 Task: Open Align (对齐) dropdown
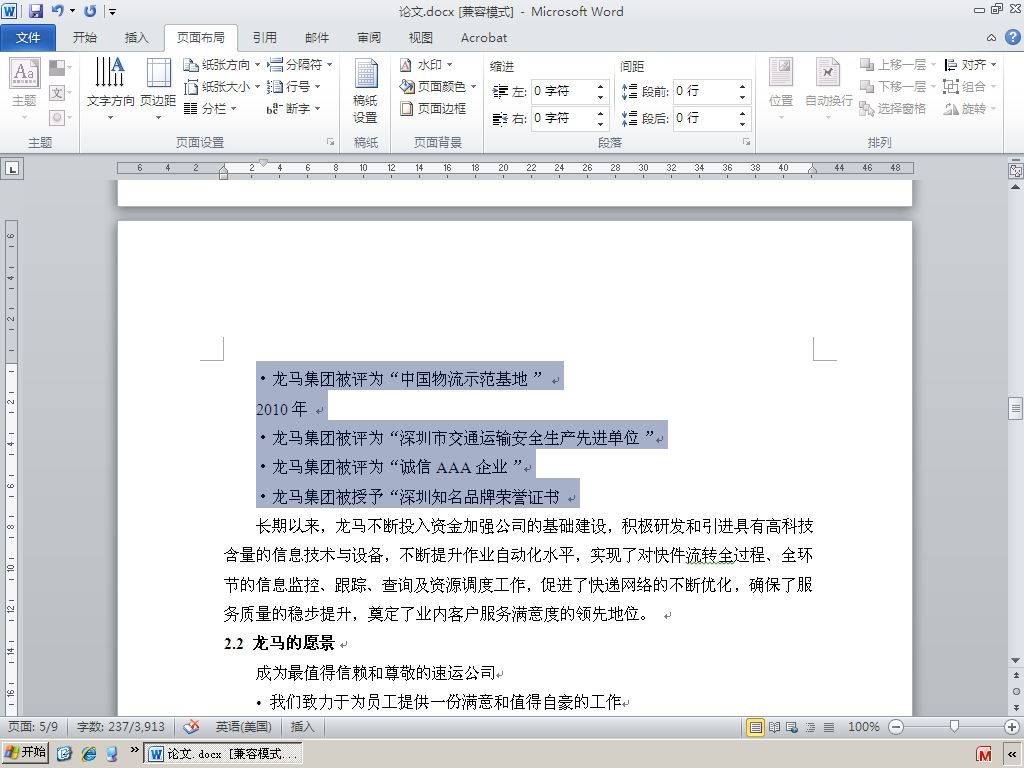[970, 65]
